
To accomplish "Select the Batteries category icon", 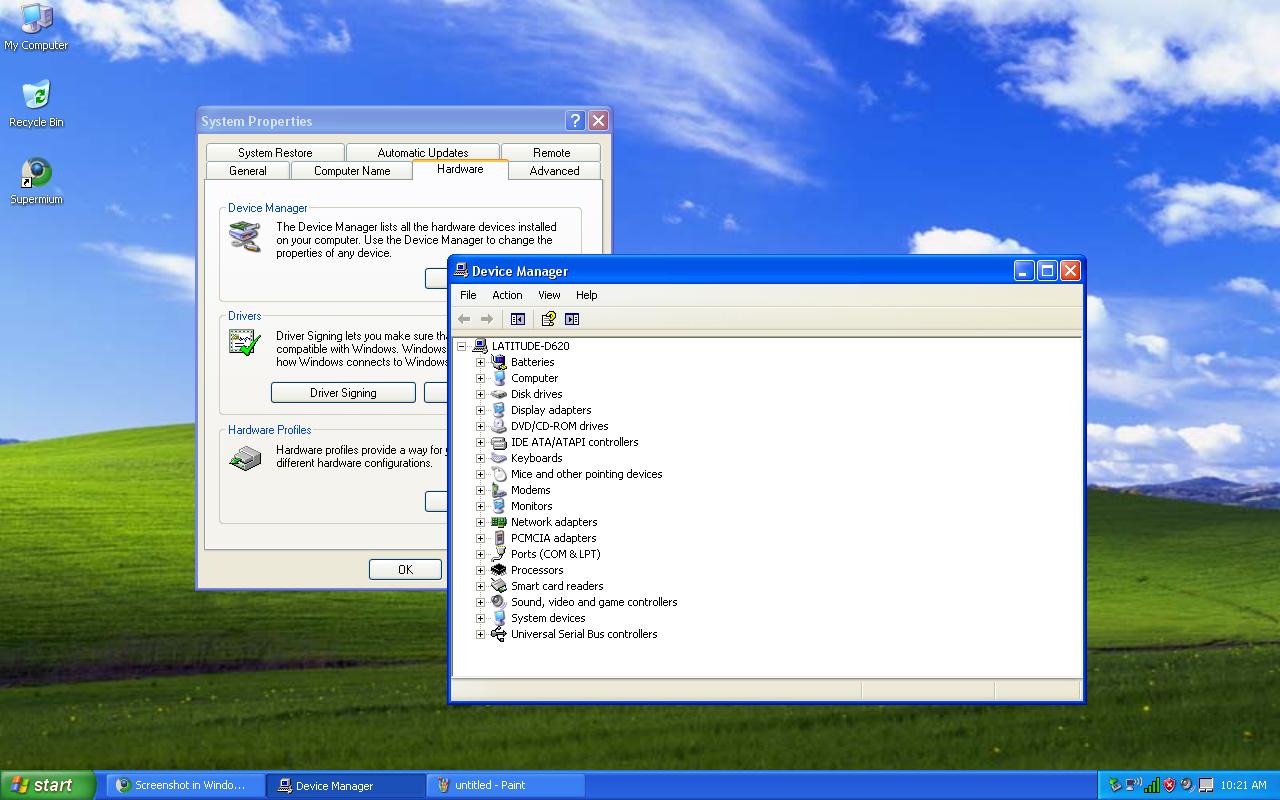I will [x=499, y=362].
